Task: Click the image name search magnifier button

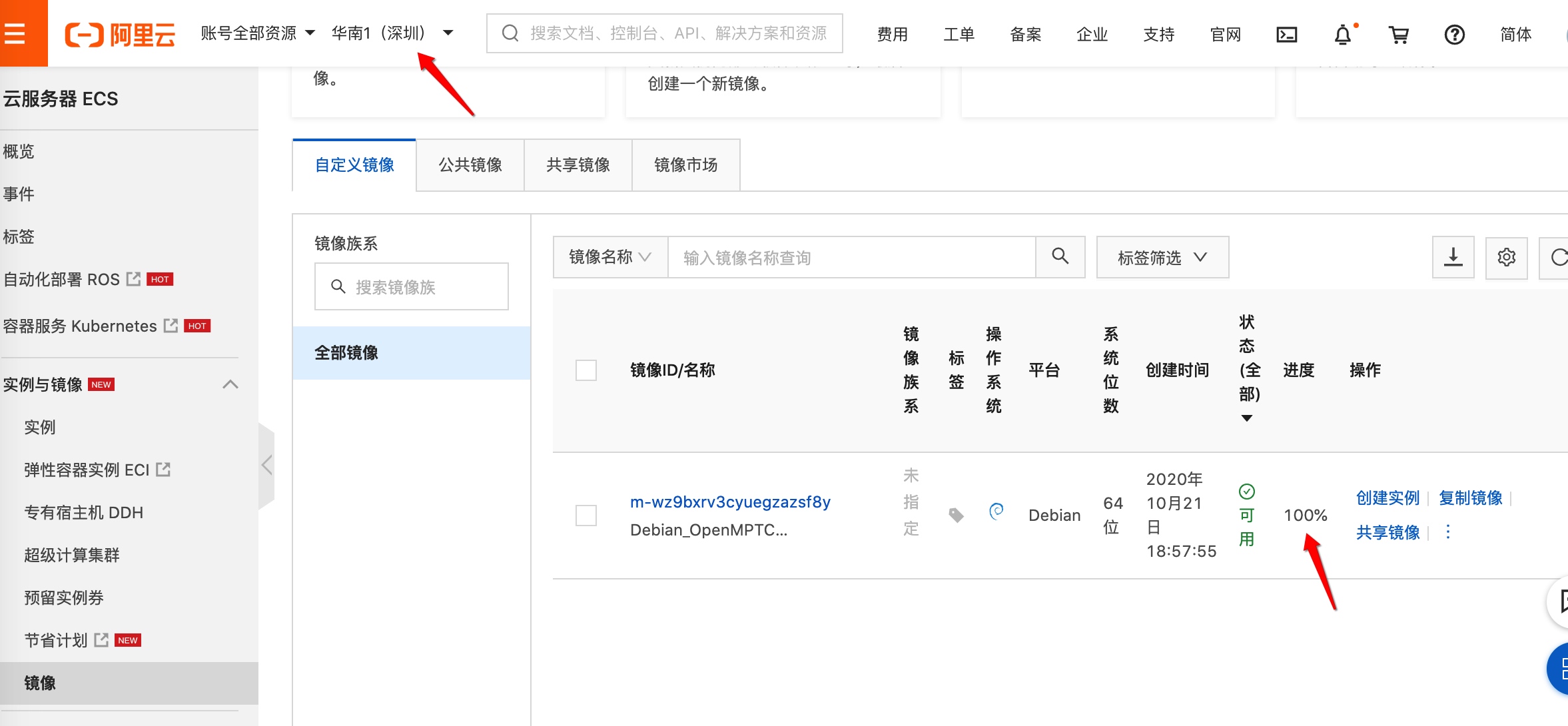Action: 1060,257
